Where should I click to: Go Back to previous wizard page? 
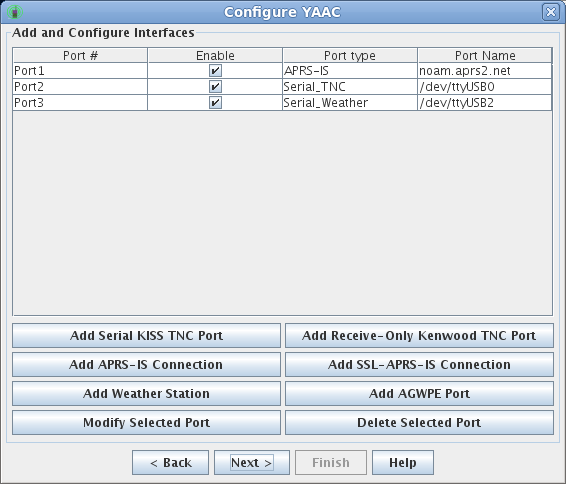point(170,462)
